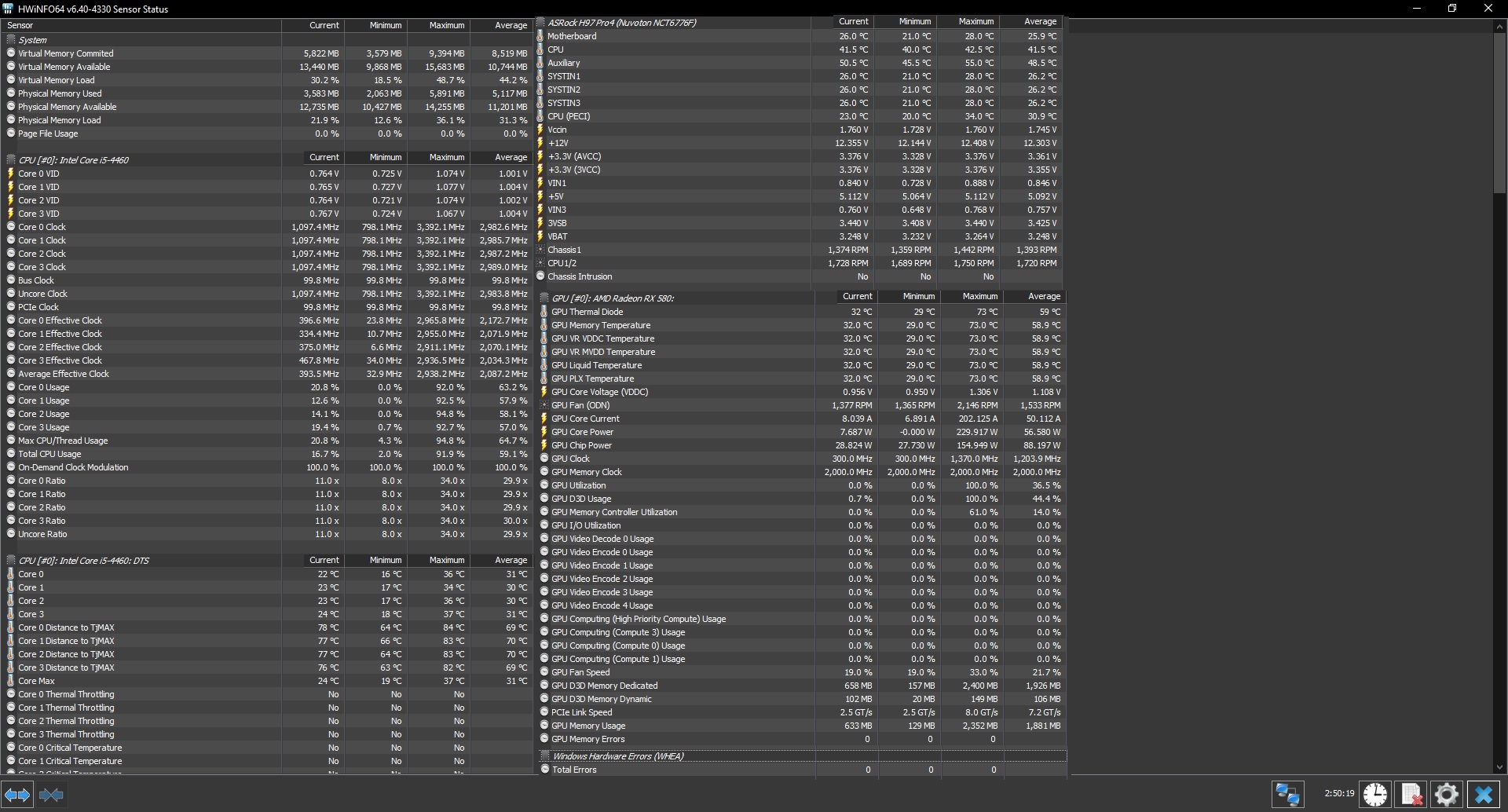Click the thermometer icon beside Motherboard
Image resolution: width=1508 pixels, height=812 pixels.
pyautogui.click(x=540, y=36)
